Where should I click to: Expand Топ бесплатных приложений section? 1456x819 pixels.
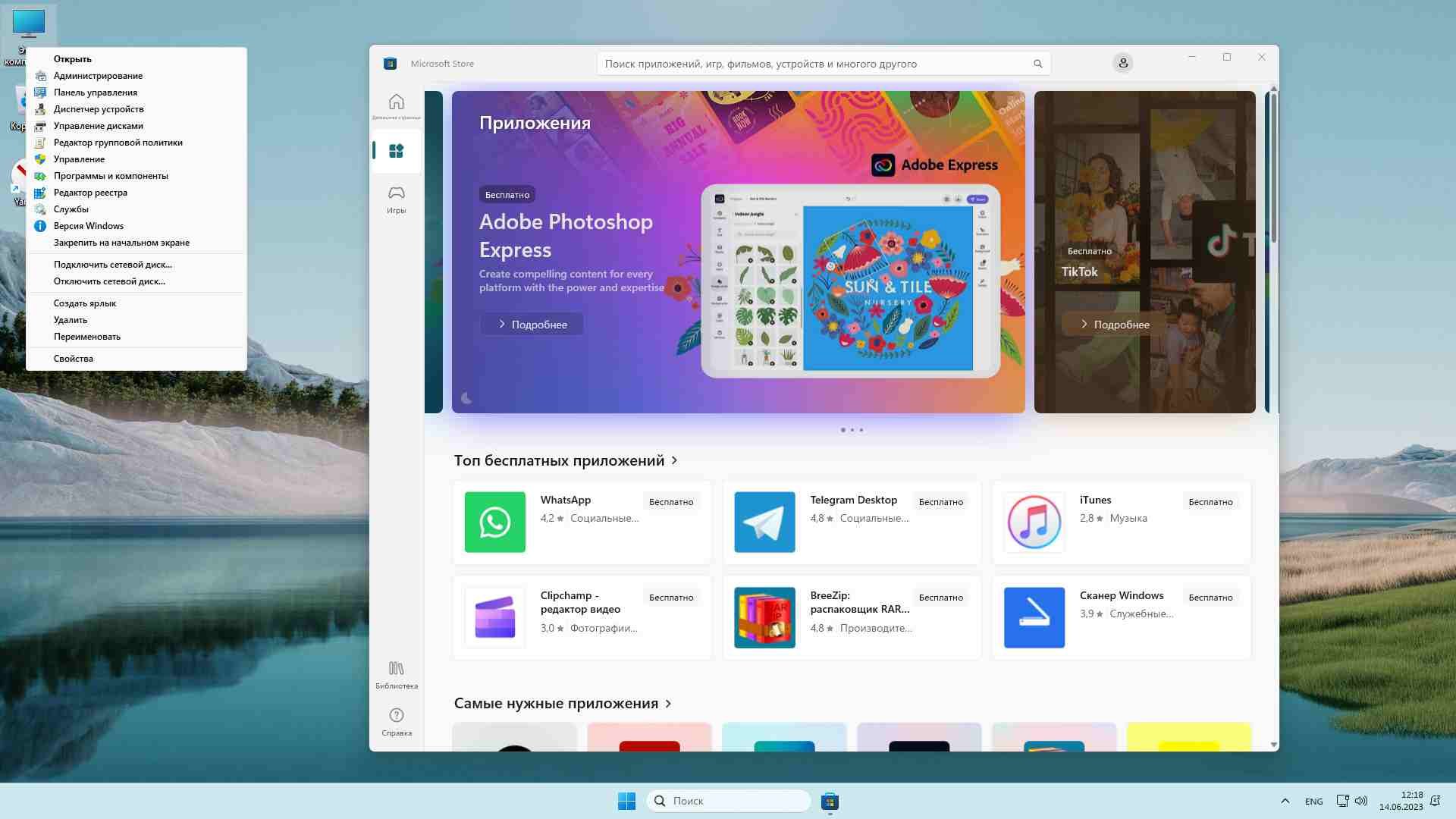(675, 460)
